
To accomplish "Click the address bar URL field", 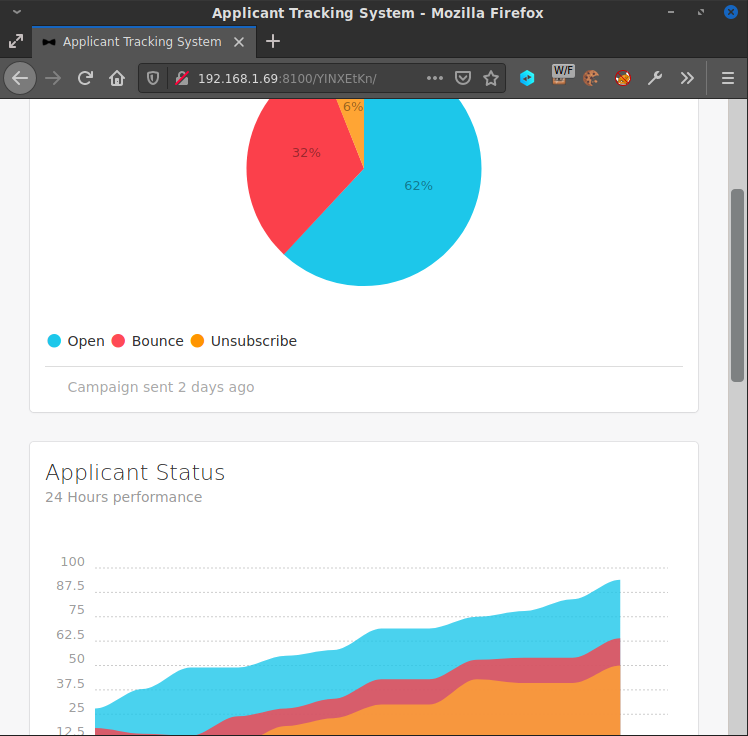I will [300, 78].
